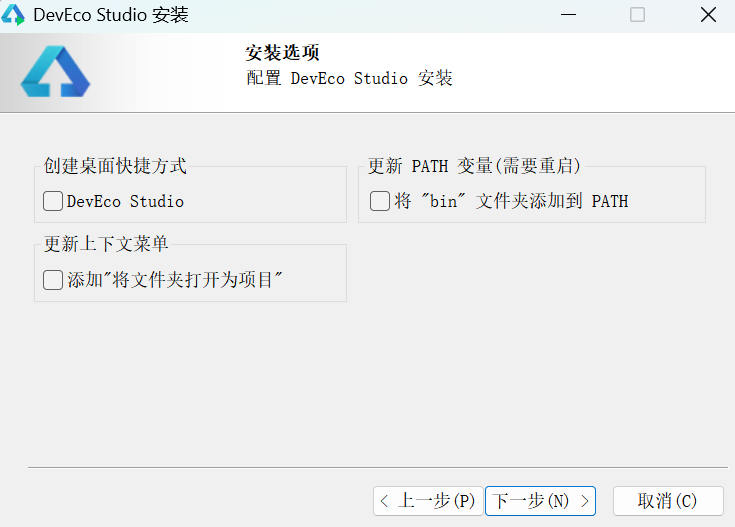Go back with 上一步(P) button
The width and height of the screenshot is (735, 527).
(x=428, y=501)
